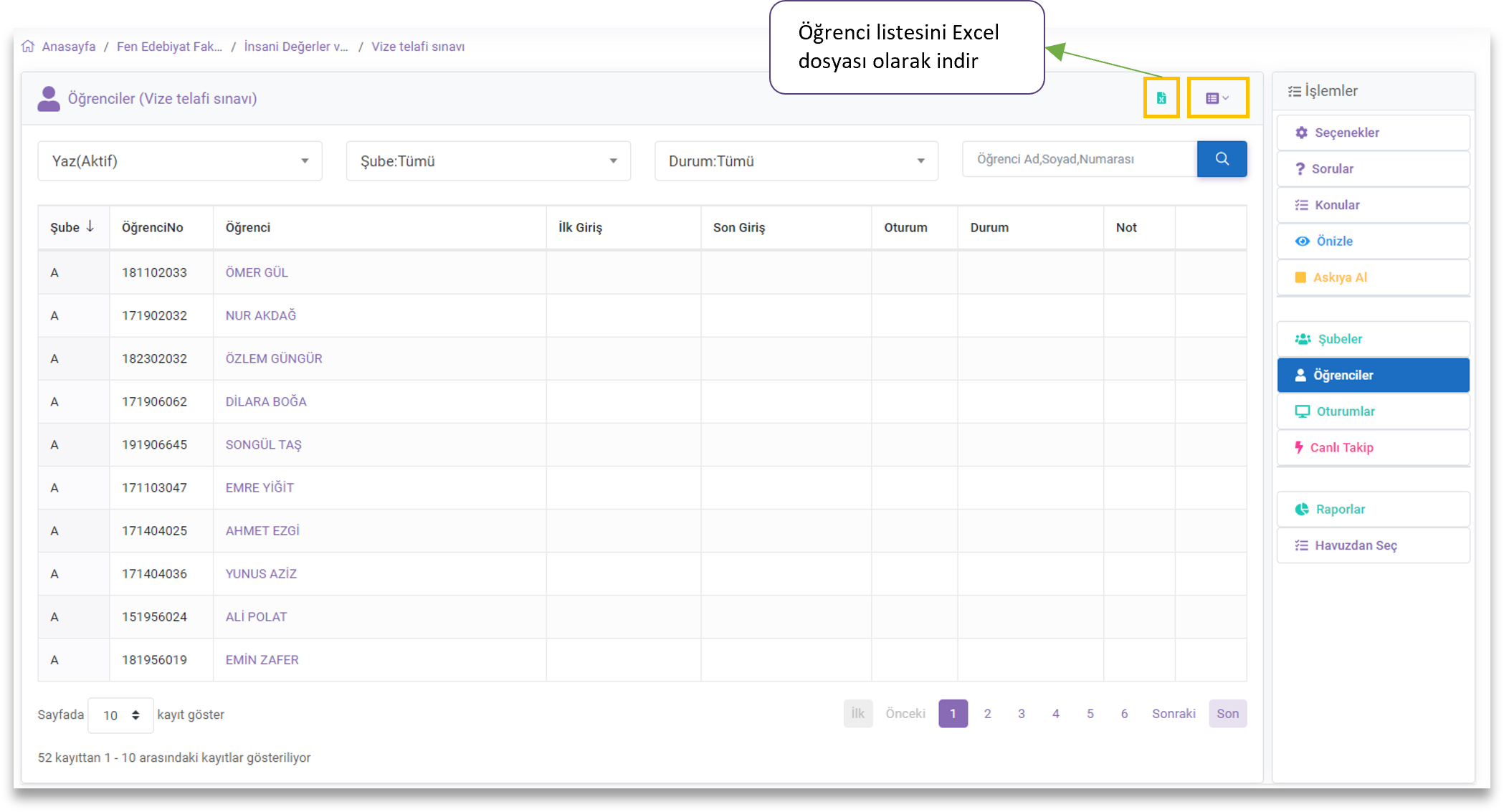Image resolution: width=1504 pixels, height=812 pixels.
Task: Click the blue search magnifier button
Action: [x=1222, y=159]
